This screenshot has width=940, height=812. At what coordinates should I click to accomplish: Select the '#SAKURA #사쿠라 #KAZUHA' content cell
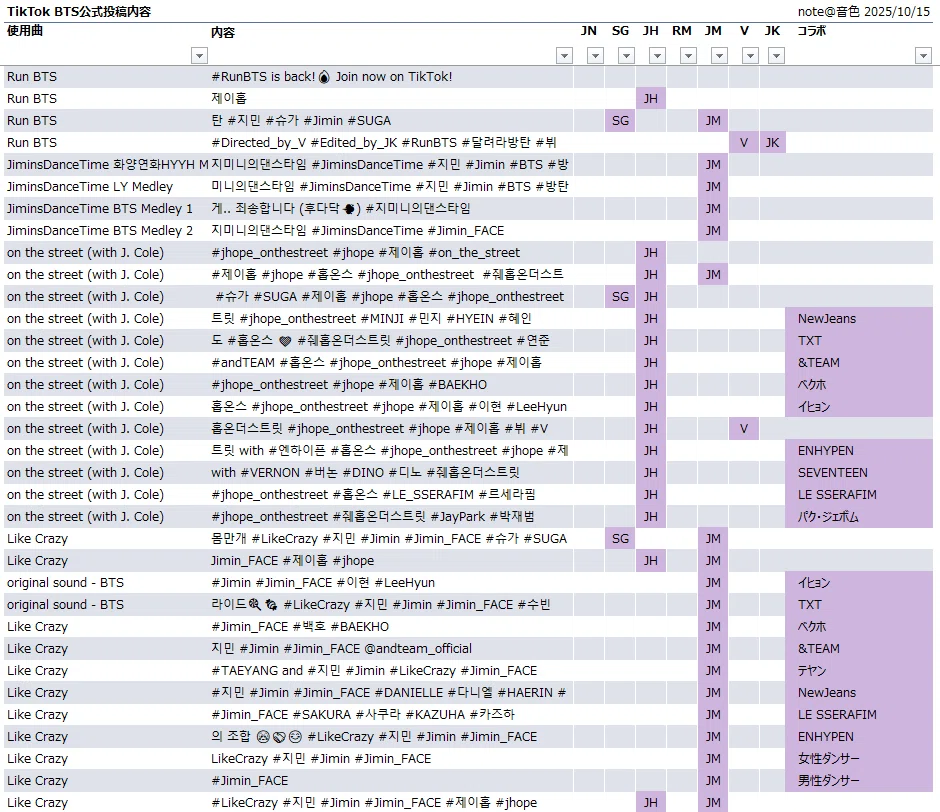tap(391, 715)
